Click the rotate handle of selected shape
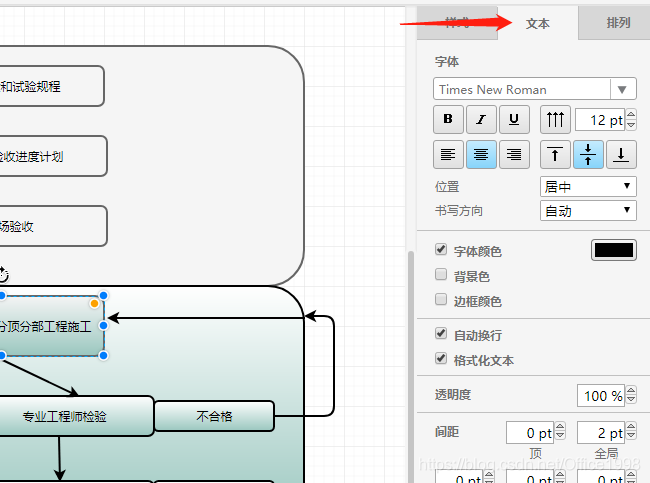650x483 pixels. 2,274
